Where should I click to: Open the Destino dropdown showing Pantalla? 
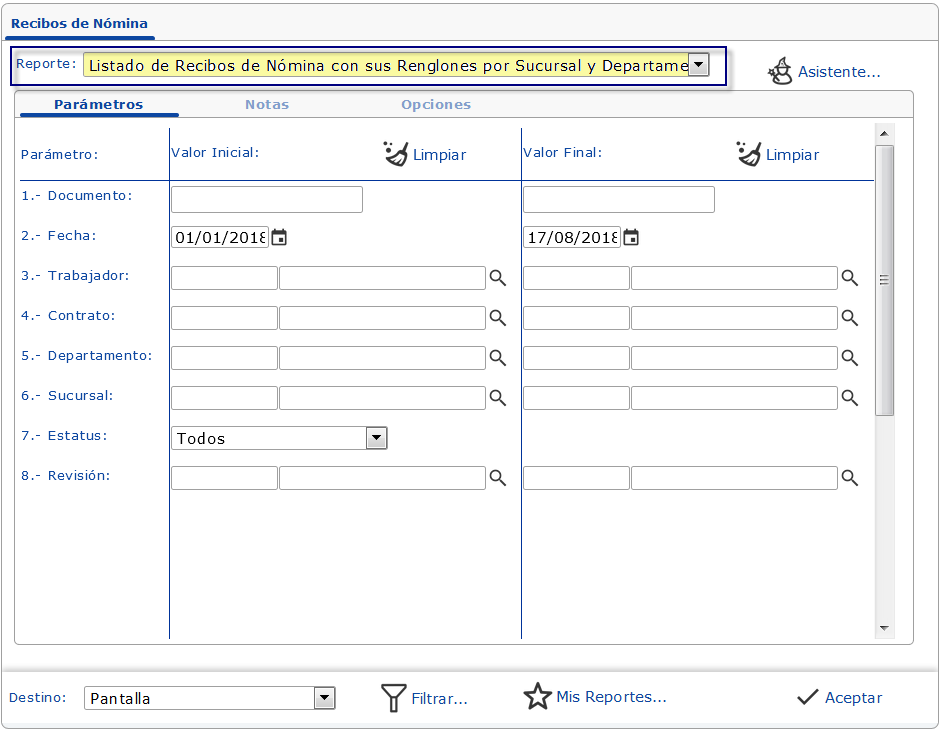click(x=324, y=698)
